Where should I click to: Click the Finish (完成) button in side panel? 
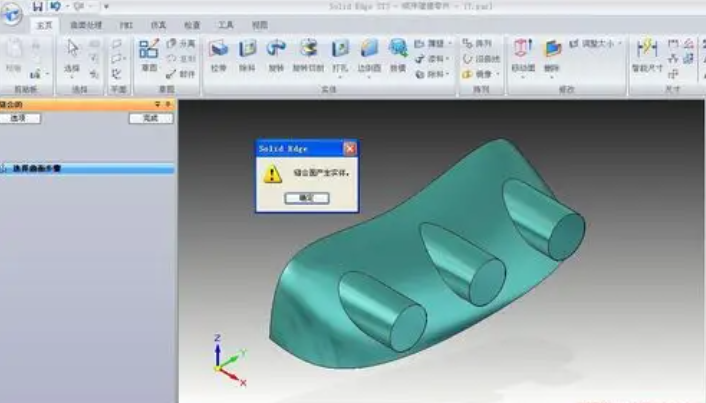tap(151, 118)
